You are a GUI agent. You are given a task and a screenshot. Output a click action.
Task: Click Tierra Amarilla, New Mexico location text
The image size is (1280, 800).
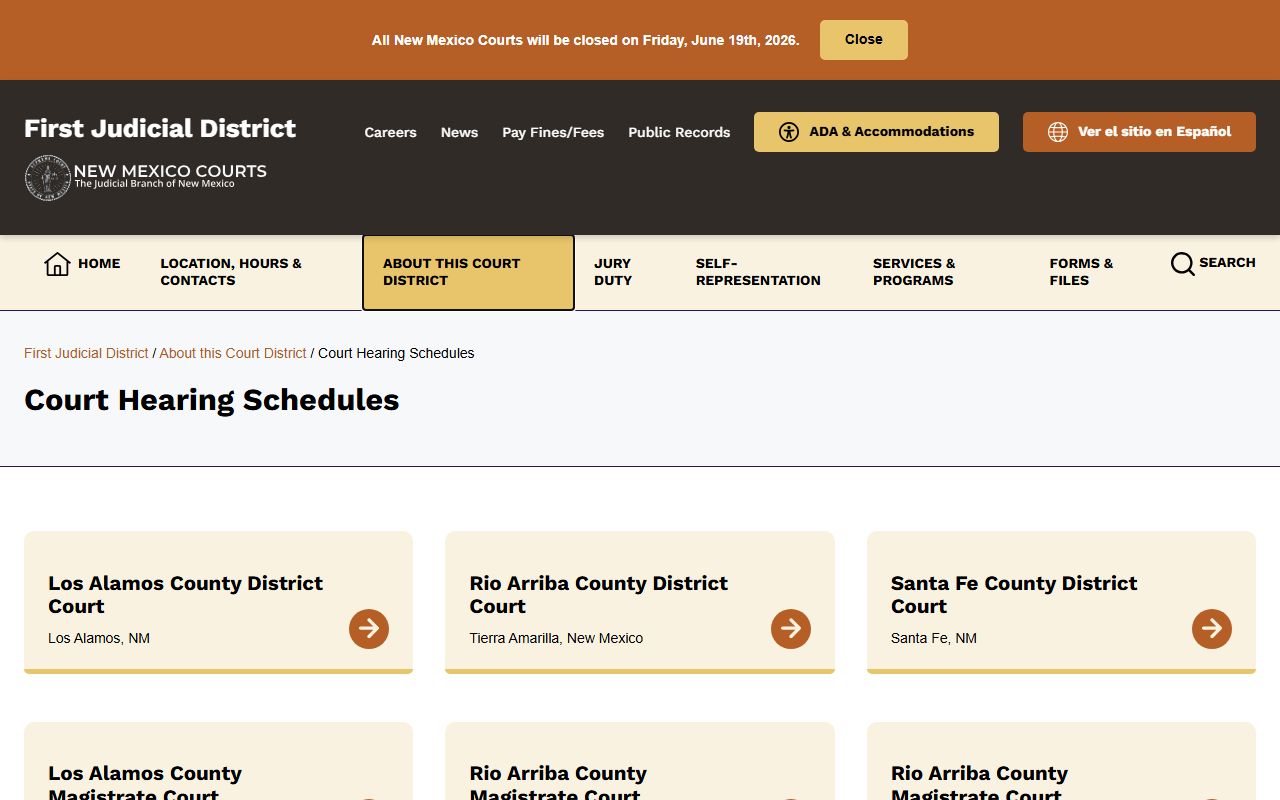point(556,638)
